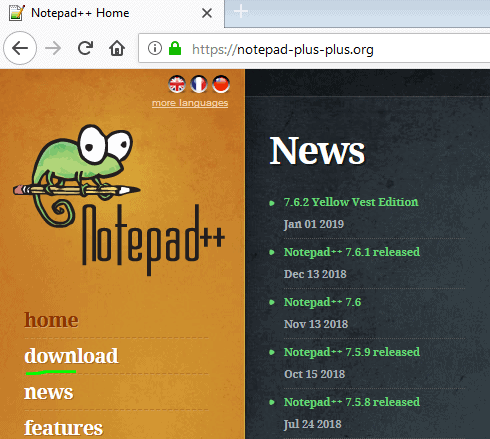Click the date Jul 24 2018
Viewport: 490px width, 439px height.
(x=313, y=424)
